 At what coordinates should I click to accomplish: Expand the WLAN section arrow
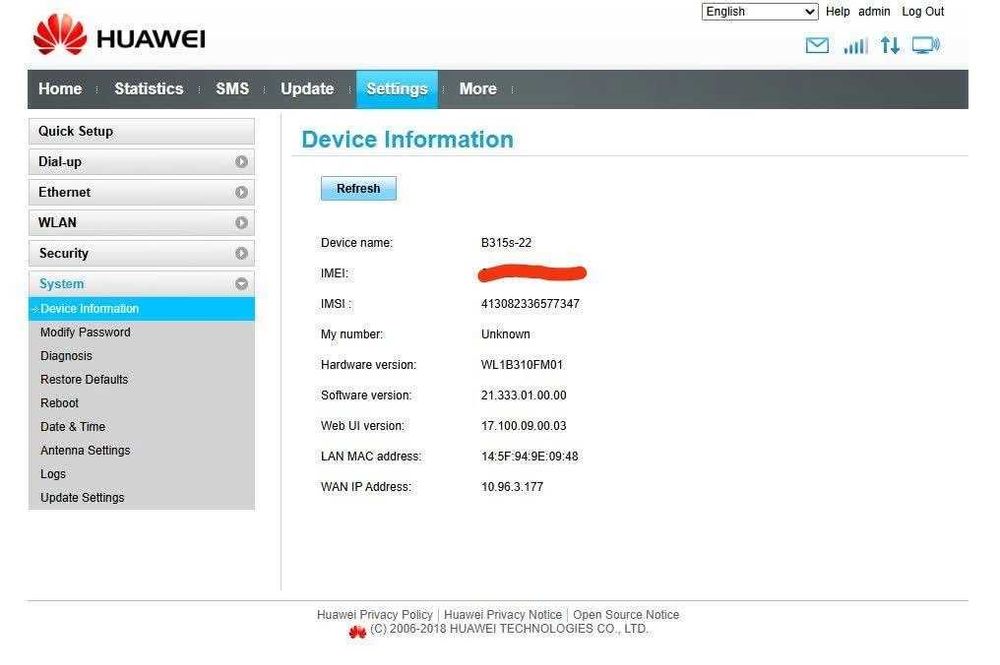(x=241, y=223)
